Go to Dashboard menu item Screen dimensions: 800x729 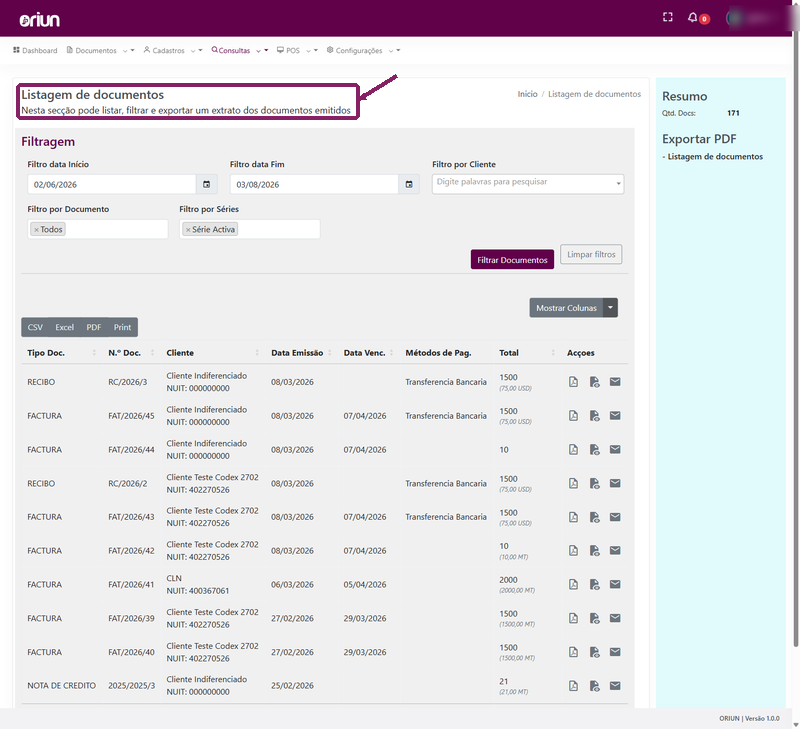coord(35,50)
